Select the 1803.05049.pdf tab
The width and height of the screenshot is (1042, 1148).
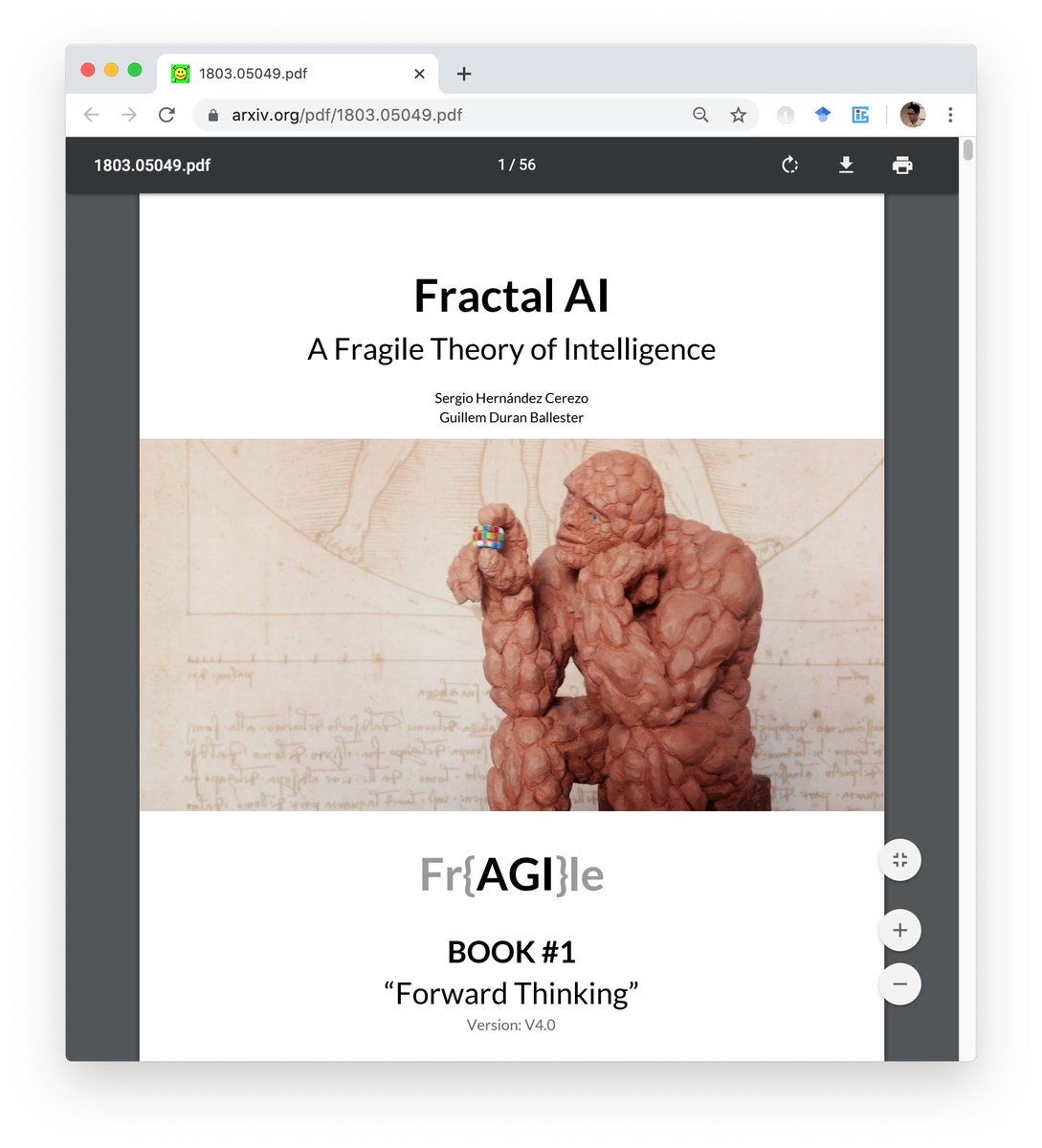298,74
